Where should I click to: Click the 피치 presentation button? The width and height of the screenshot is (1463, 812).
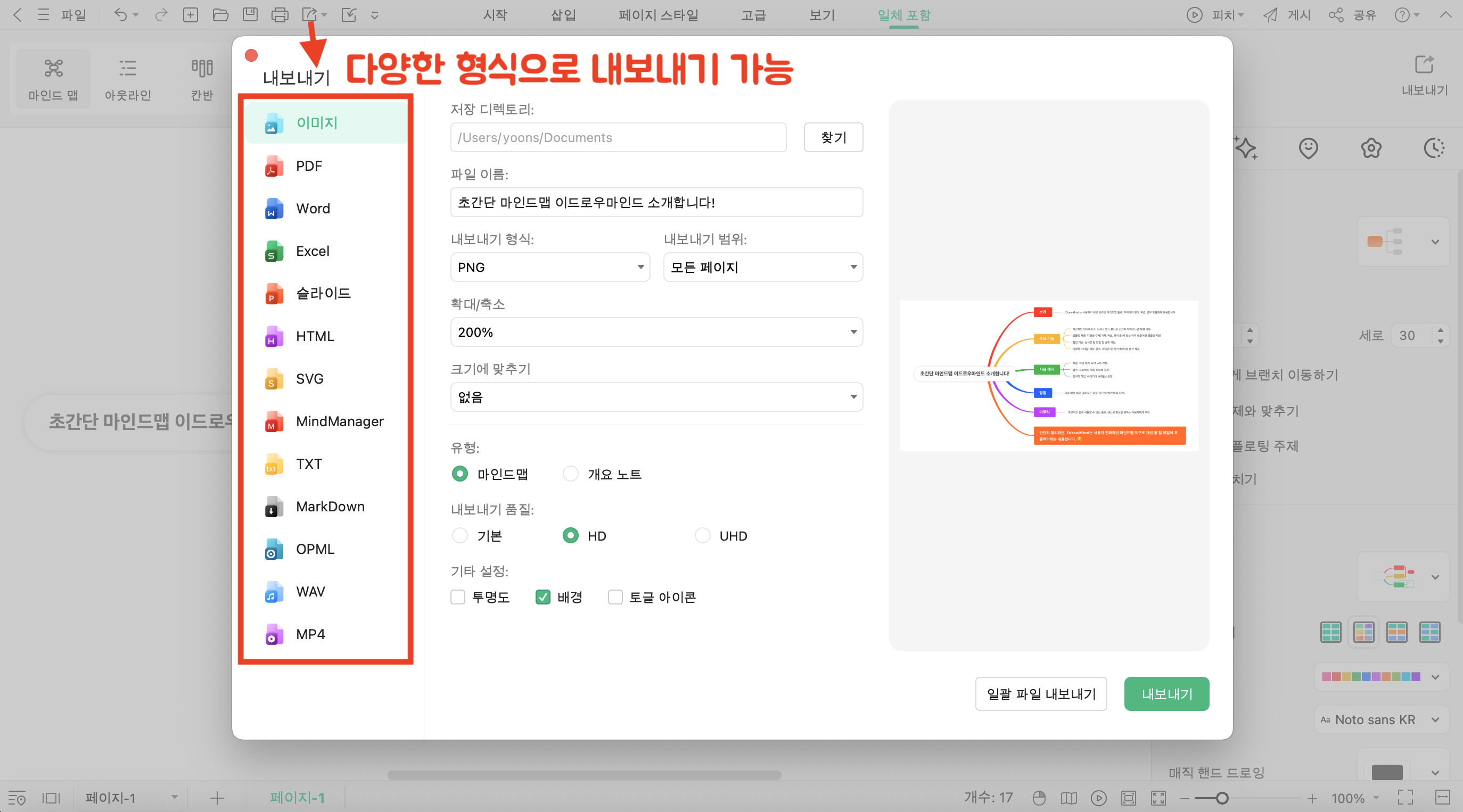[x=1215, y=15]
